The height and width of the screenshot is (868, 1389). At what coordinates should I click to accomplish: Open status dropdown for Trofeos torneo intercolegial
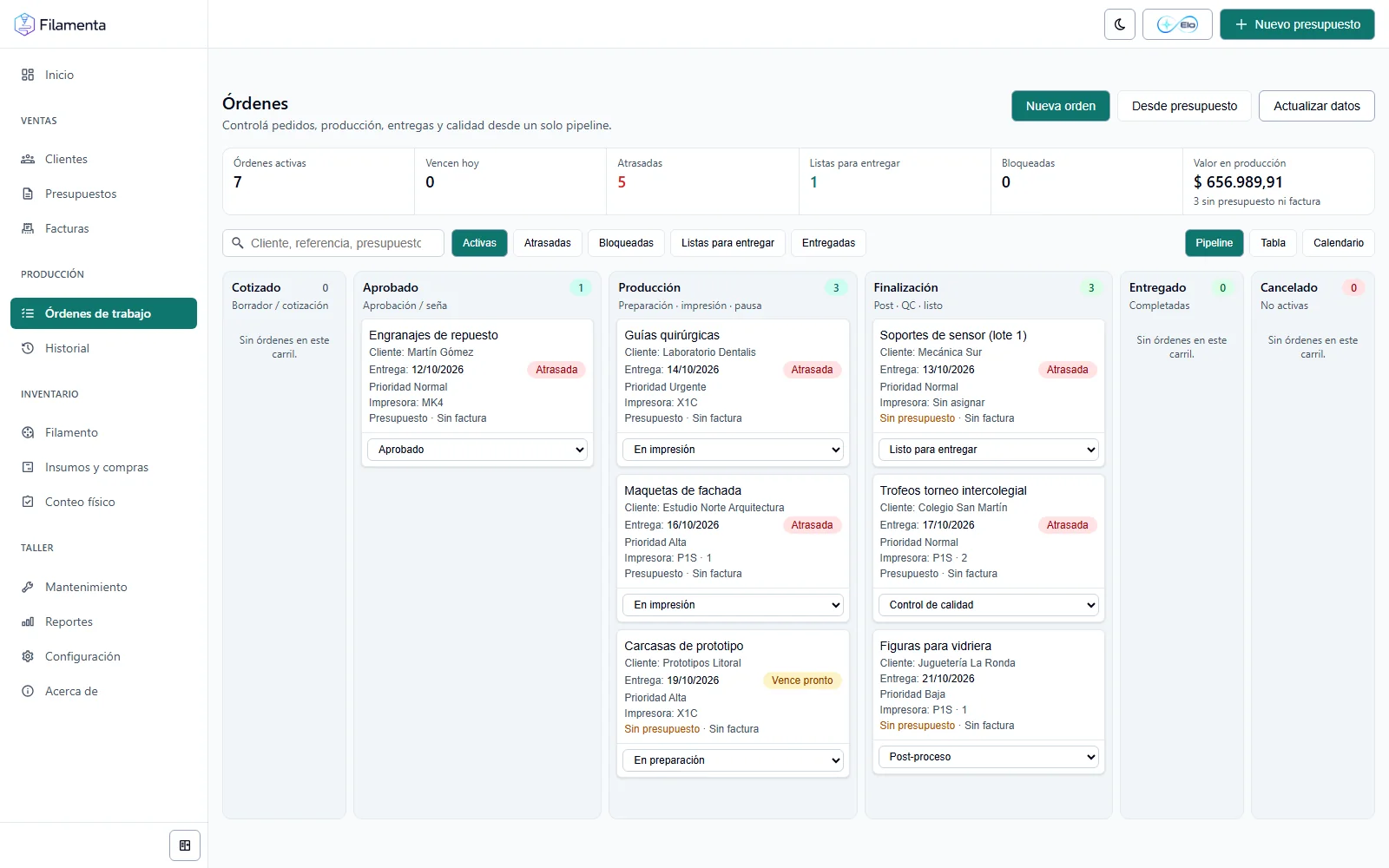[989, 605]
